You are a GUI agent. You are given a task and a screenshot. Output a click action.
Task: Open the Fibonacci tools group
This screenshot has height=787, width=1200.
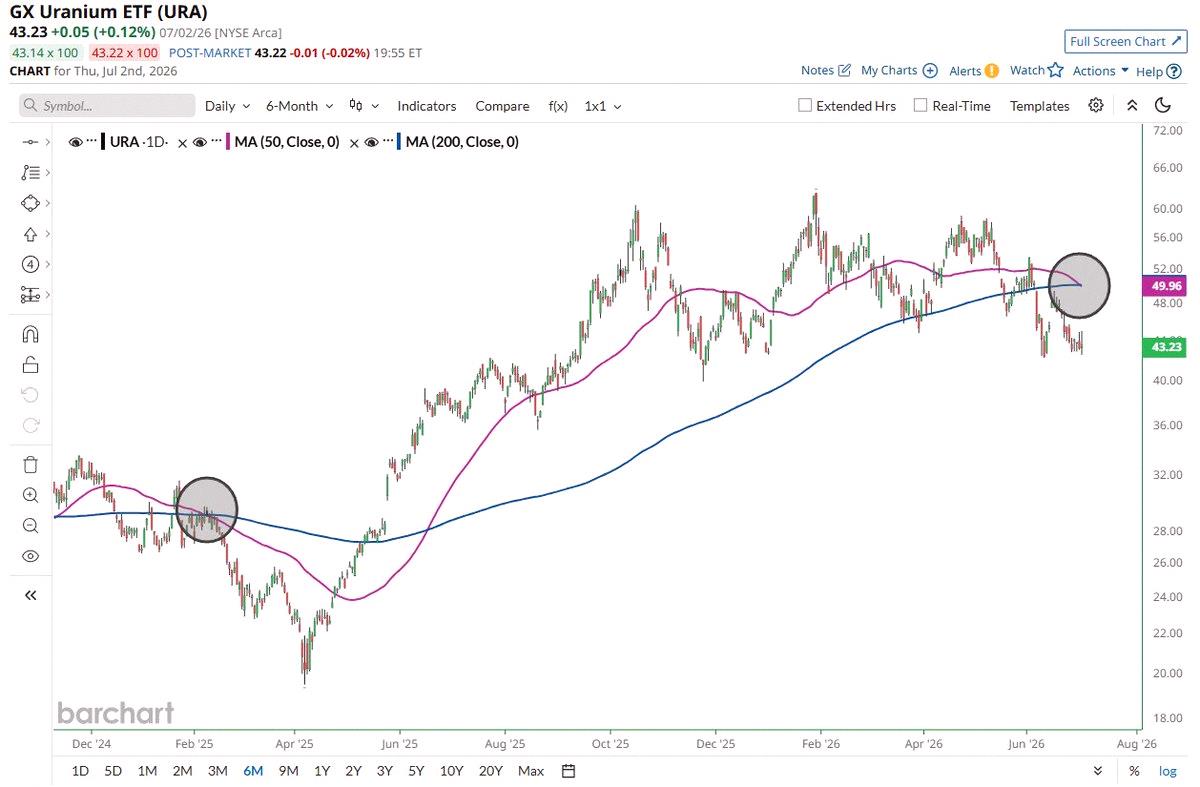(x=30, y=172)
